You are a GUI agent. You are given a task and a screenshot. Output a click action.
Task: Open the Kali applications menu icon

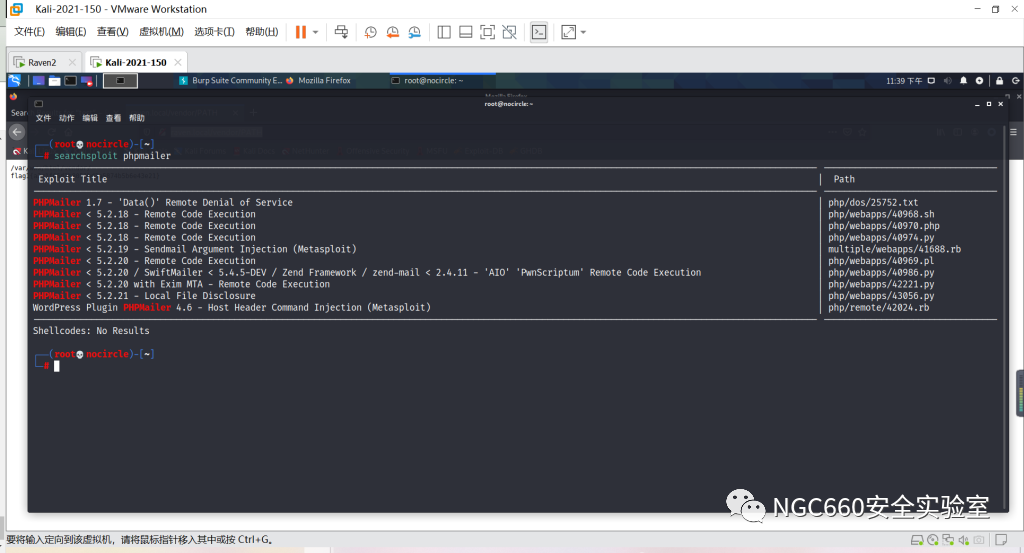pos(14,80)
